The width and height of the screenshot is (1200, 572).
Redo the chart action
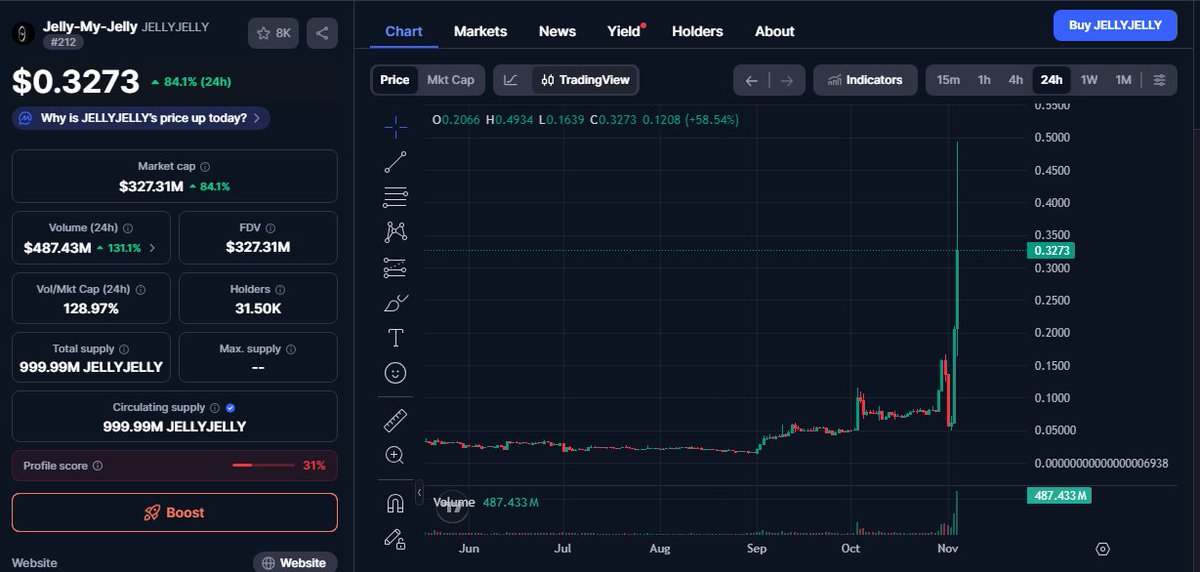tap(787, 80)
